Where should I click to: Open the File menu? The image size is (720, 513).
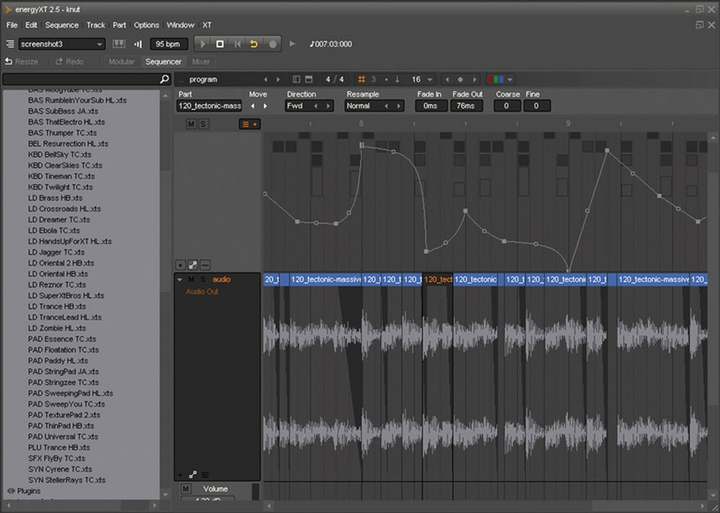12,25
